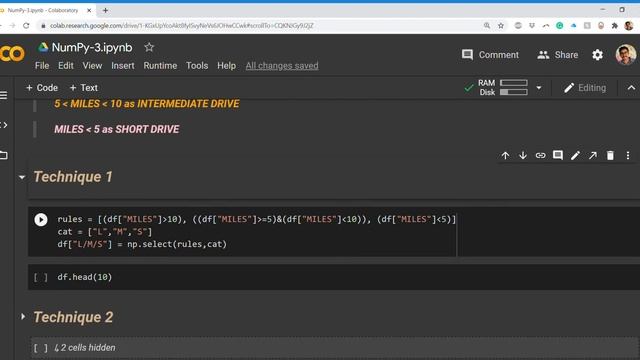Screen dimensions: 640x360
Task: View the site security lock icon
Action: click(x=42, y=26)
